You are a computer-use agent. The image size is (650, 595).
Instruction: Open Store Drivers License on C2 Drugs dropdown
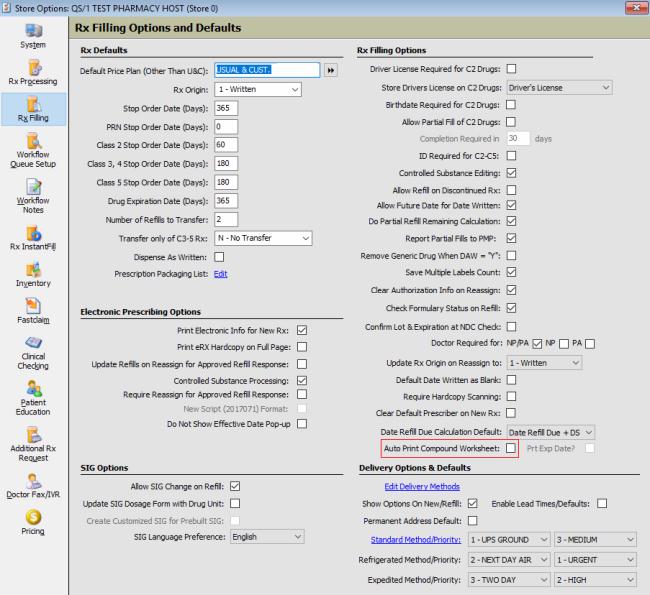[x=560, y=88]
